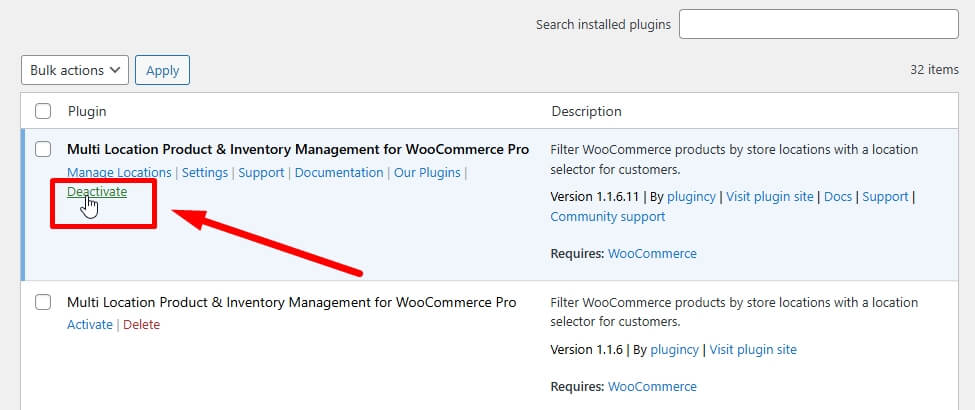Deactivate the active Multi Location plugin
The image size is (975, 410).
pyautogui.click(x=97, y=192)
